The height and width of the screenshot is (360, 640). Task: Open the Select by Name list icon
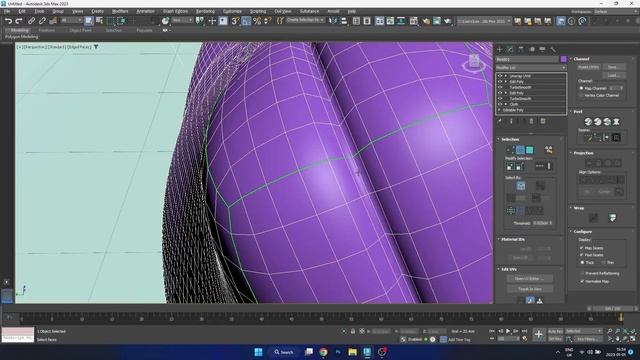coord(99,21)
